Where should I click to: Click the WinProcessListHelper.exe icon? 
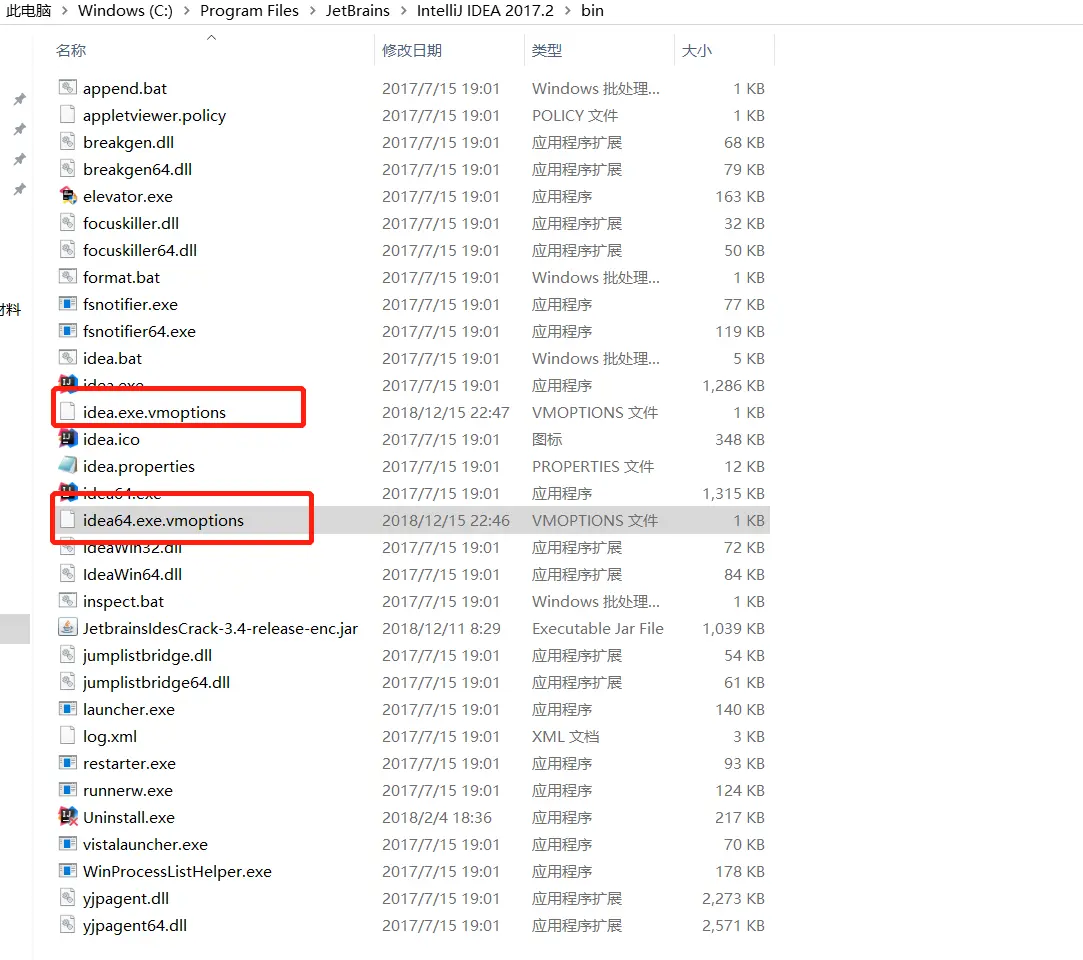(x=68, y=871)
